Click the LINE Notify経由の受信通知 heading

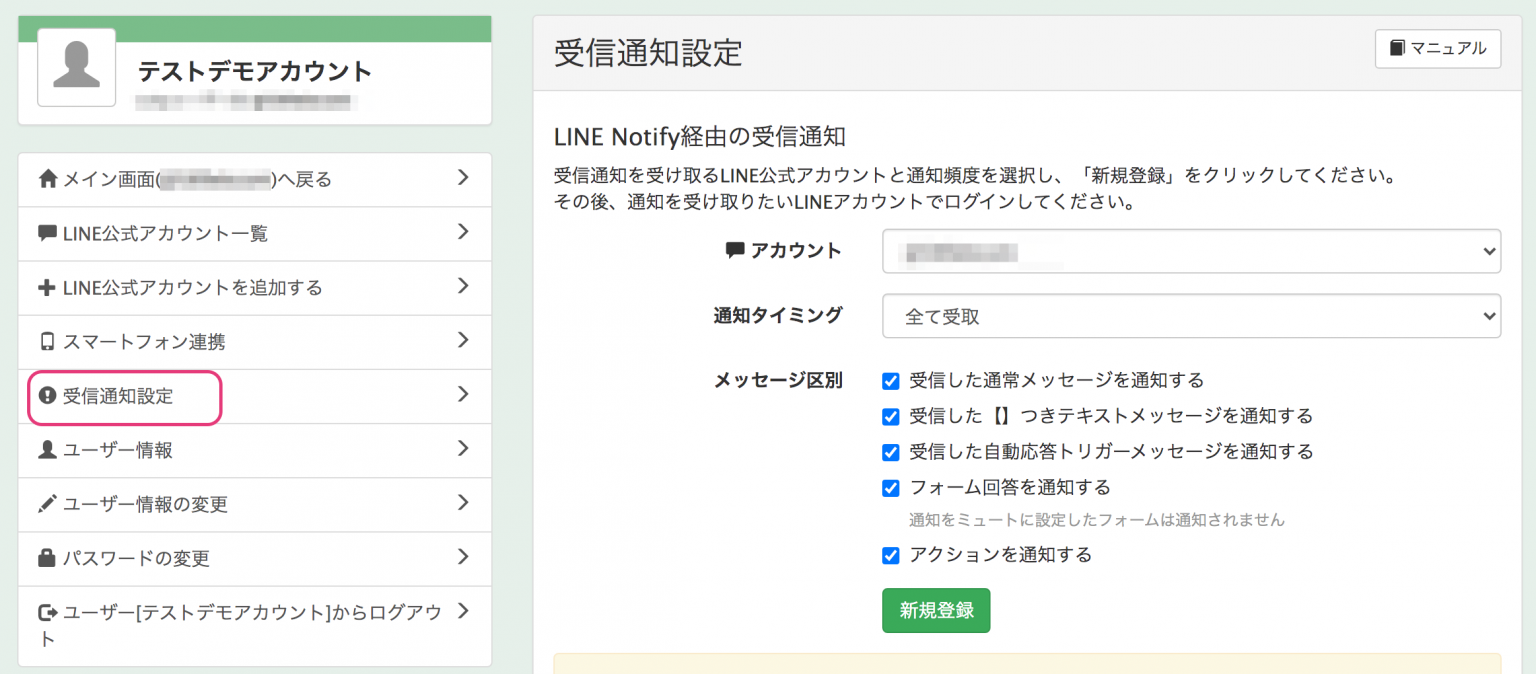(700, 136)
